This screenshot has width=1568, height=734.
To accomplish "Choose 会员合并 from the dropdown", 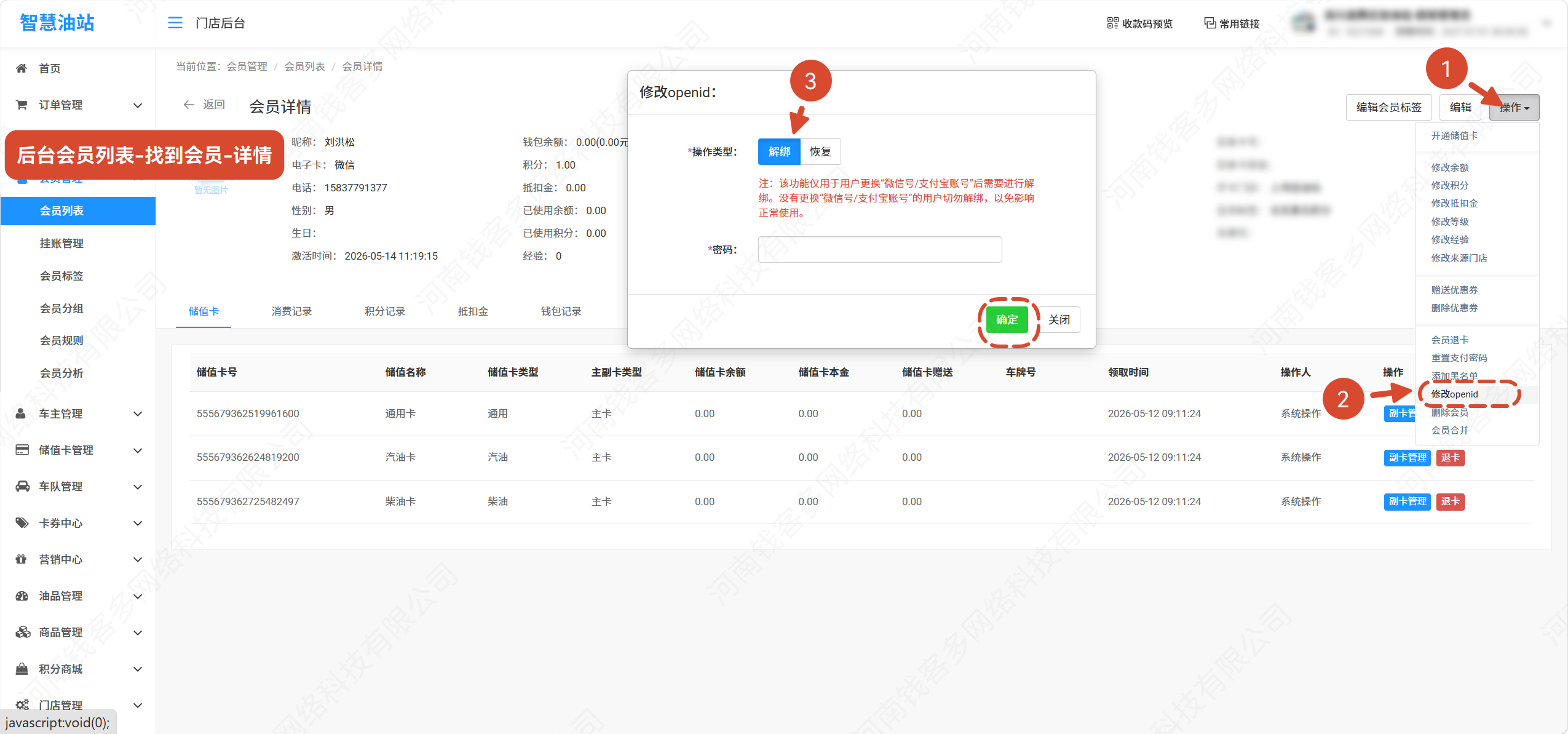I will pos(1450,430).
